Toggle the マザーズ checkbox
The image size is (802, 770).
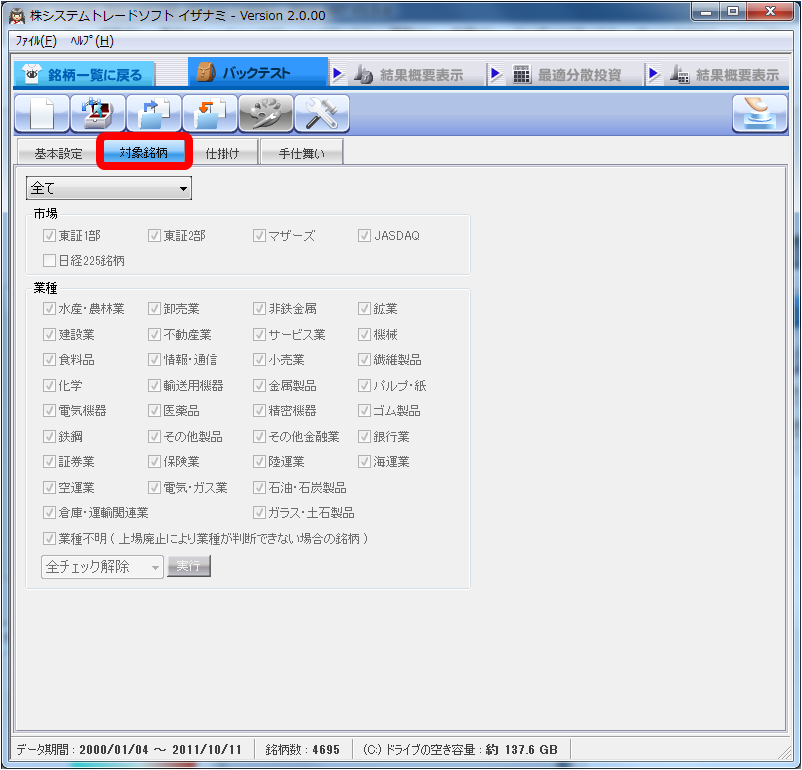click(259, 235)
